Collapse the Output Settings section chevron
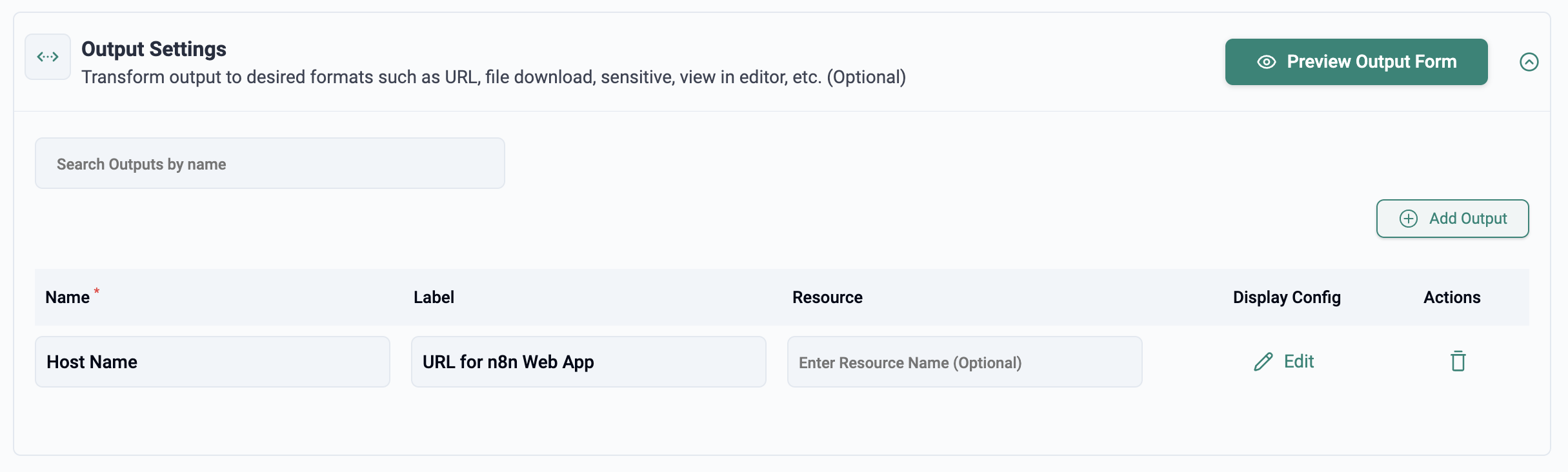Screen dimensions: 1568x472 [x=1529, y=62]
